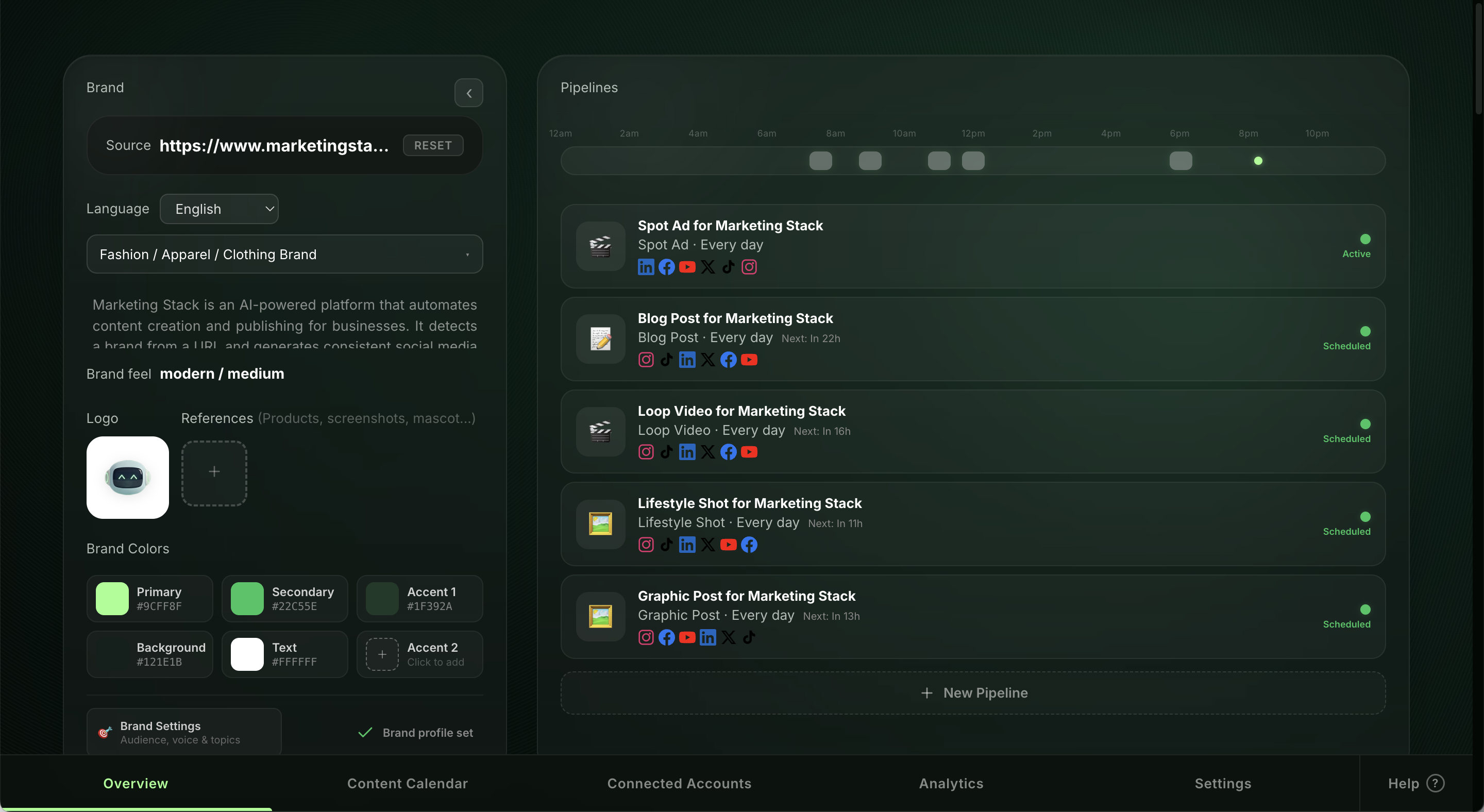This screenshot has width=1484, height=812.
Task: Click TikTok icon on Loop Video pipeline
Action: coord(667,451)
